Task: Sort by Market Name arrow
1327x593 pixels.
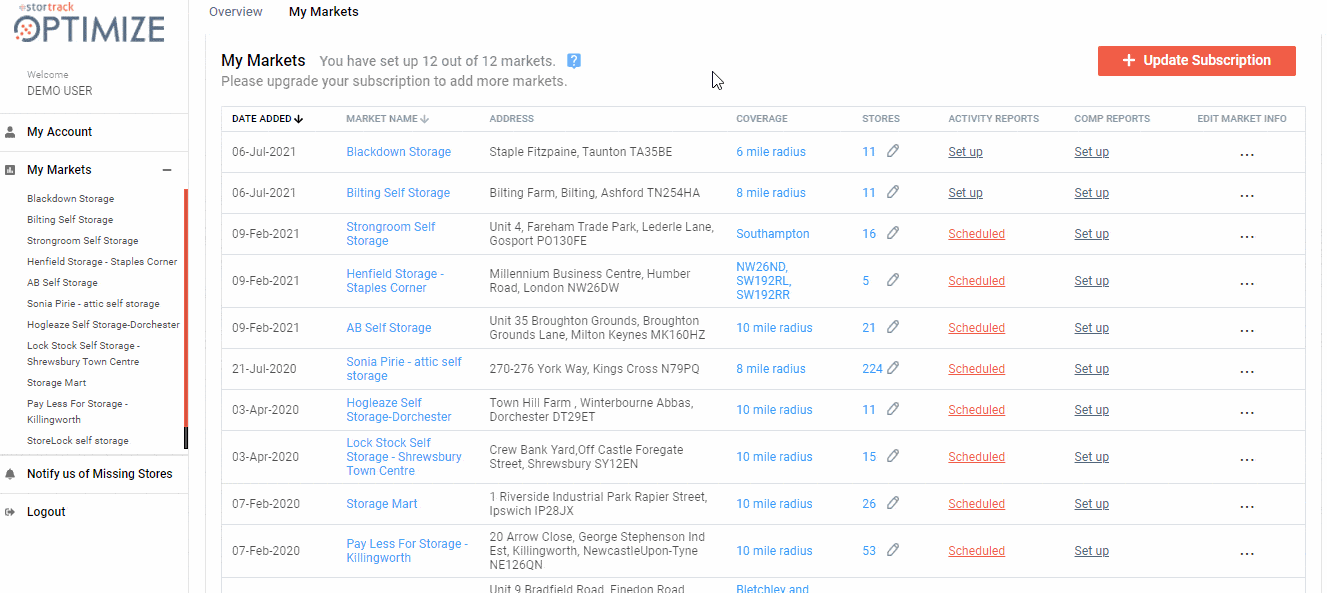Action: point(425,119)
